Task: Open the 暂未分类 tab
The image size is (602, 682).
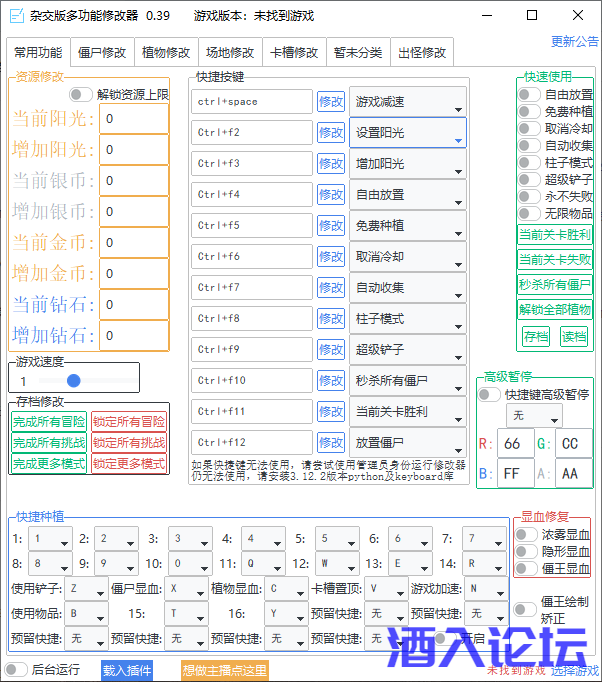Action: click(358, 53)
